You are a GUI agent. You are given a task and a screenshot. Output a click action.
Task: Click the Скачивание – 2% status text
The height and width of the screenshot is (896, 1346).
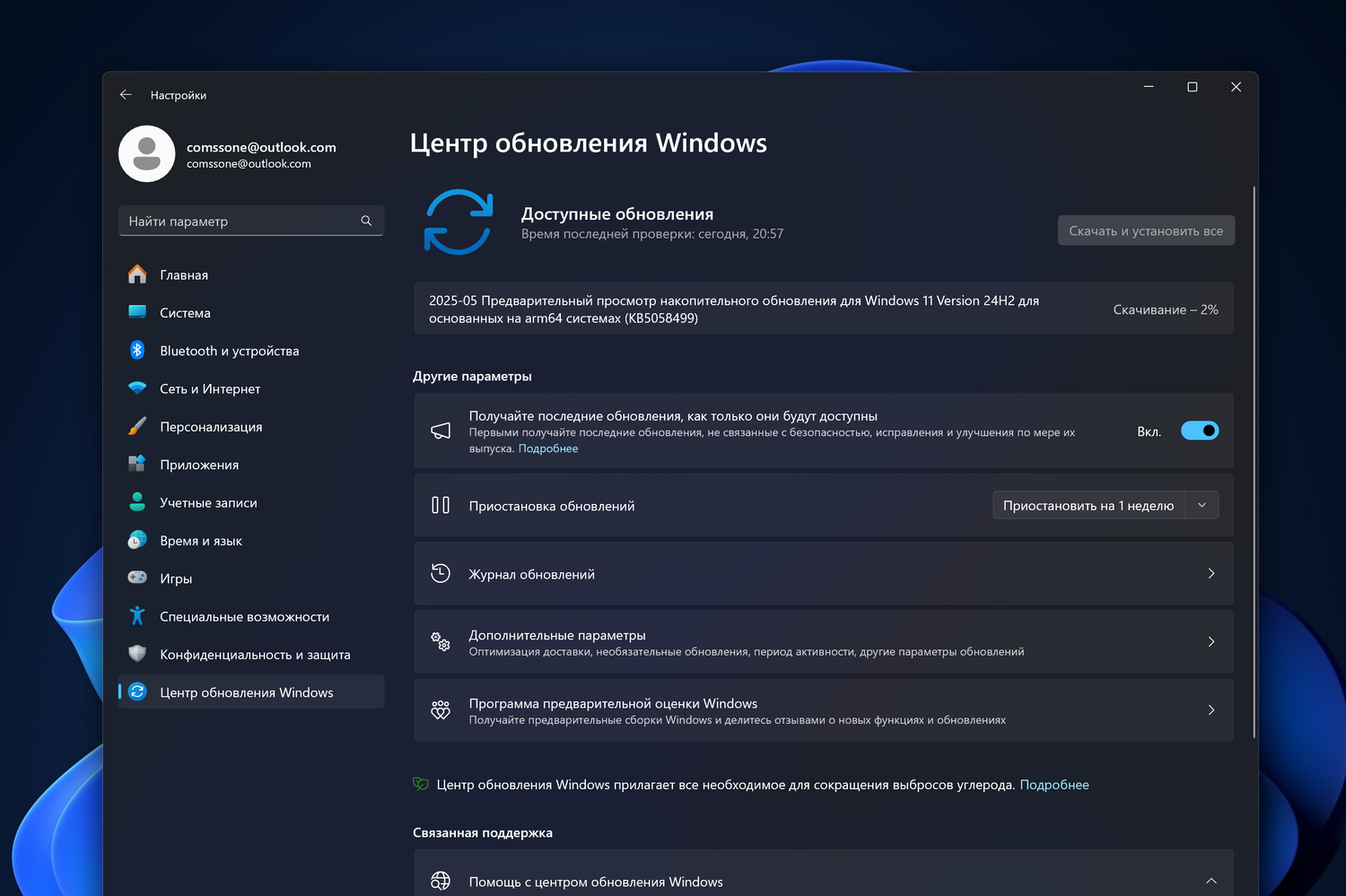tap(1166, 309)
